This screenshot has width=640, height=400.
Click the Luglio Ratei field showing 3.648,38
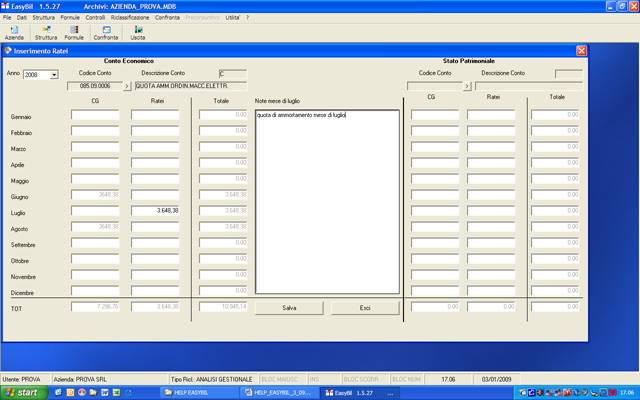(155, 211)
